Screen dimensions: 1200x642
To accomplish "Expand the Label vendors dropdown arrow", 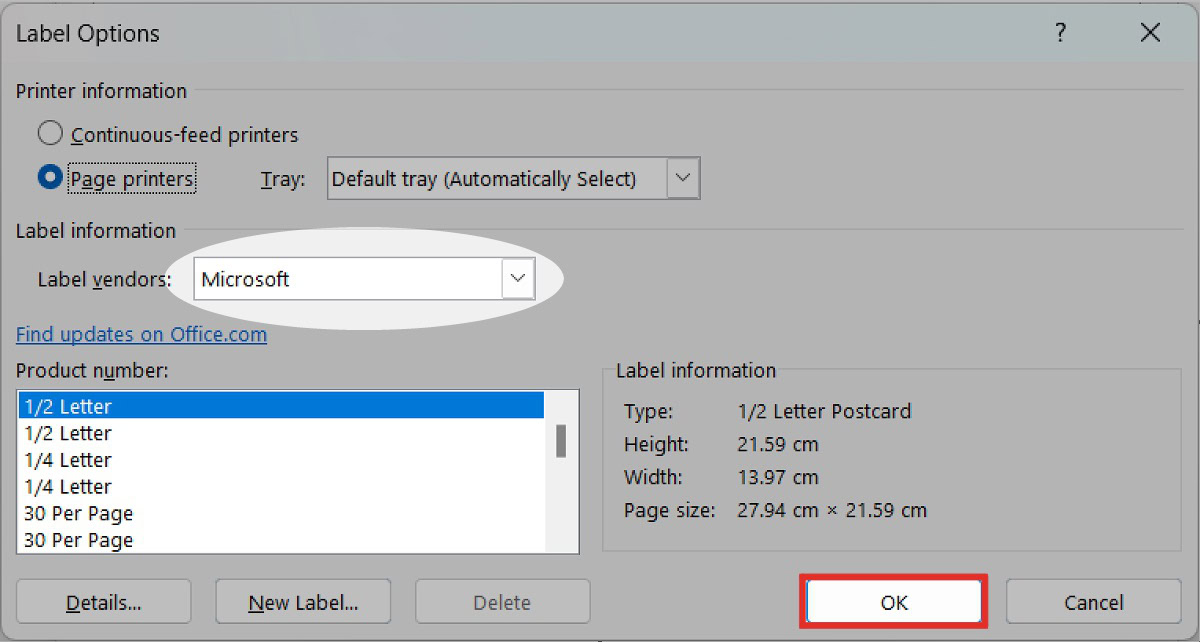I will 517,279.
